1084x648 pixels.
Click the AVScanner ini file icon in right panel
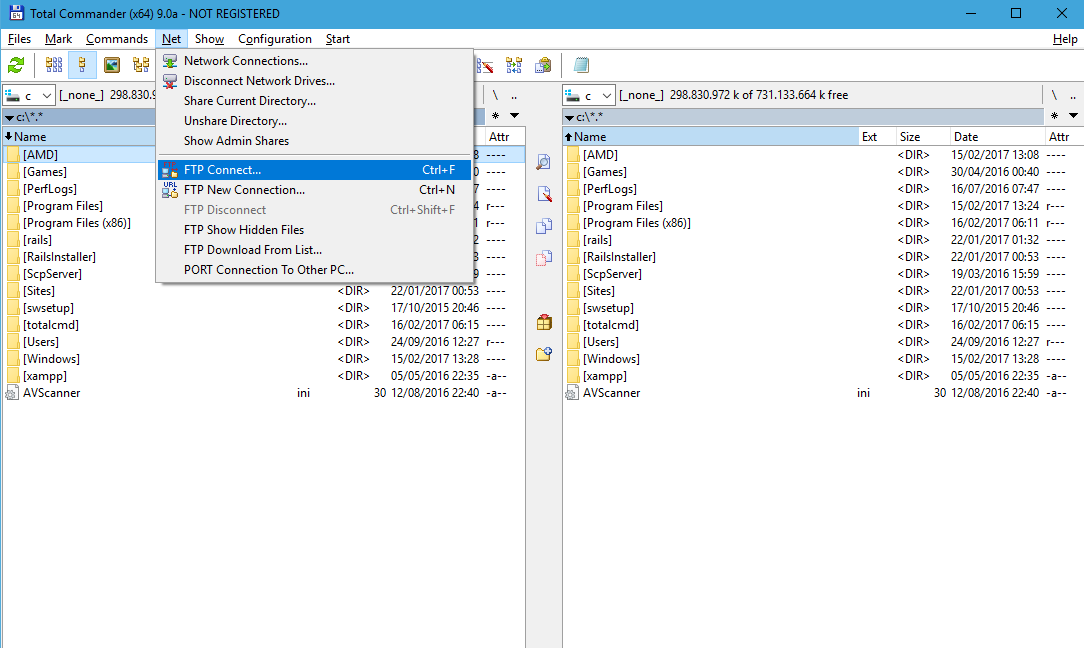572,394
